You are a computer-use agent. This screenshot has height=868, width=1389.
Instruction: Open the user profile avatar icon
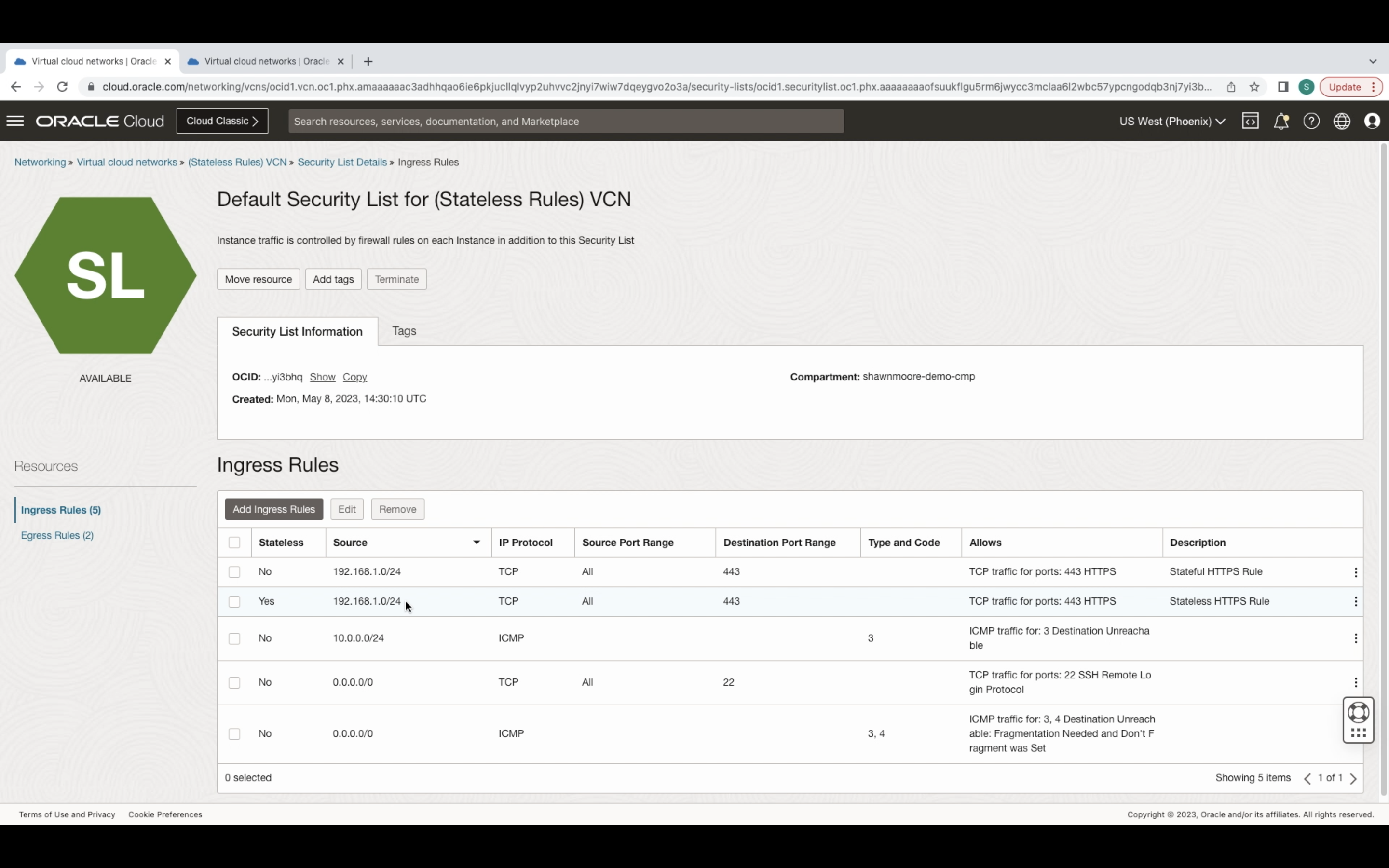point(1372,121)
